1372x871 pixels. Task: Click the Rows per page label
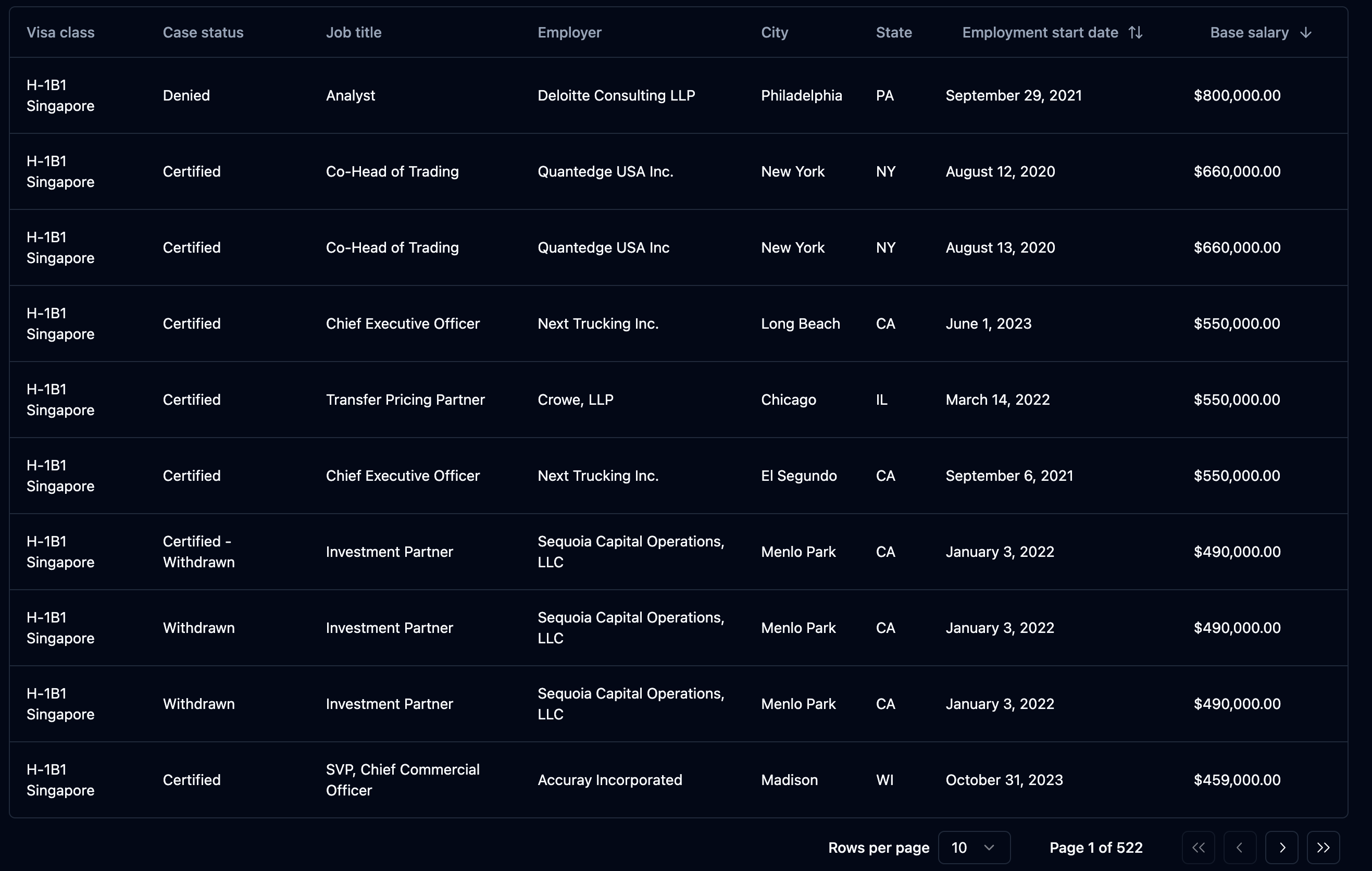pos(879,848)
